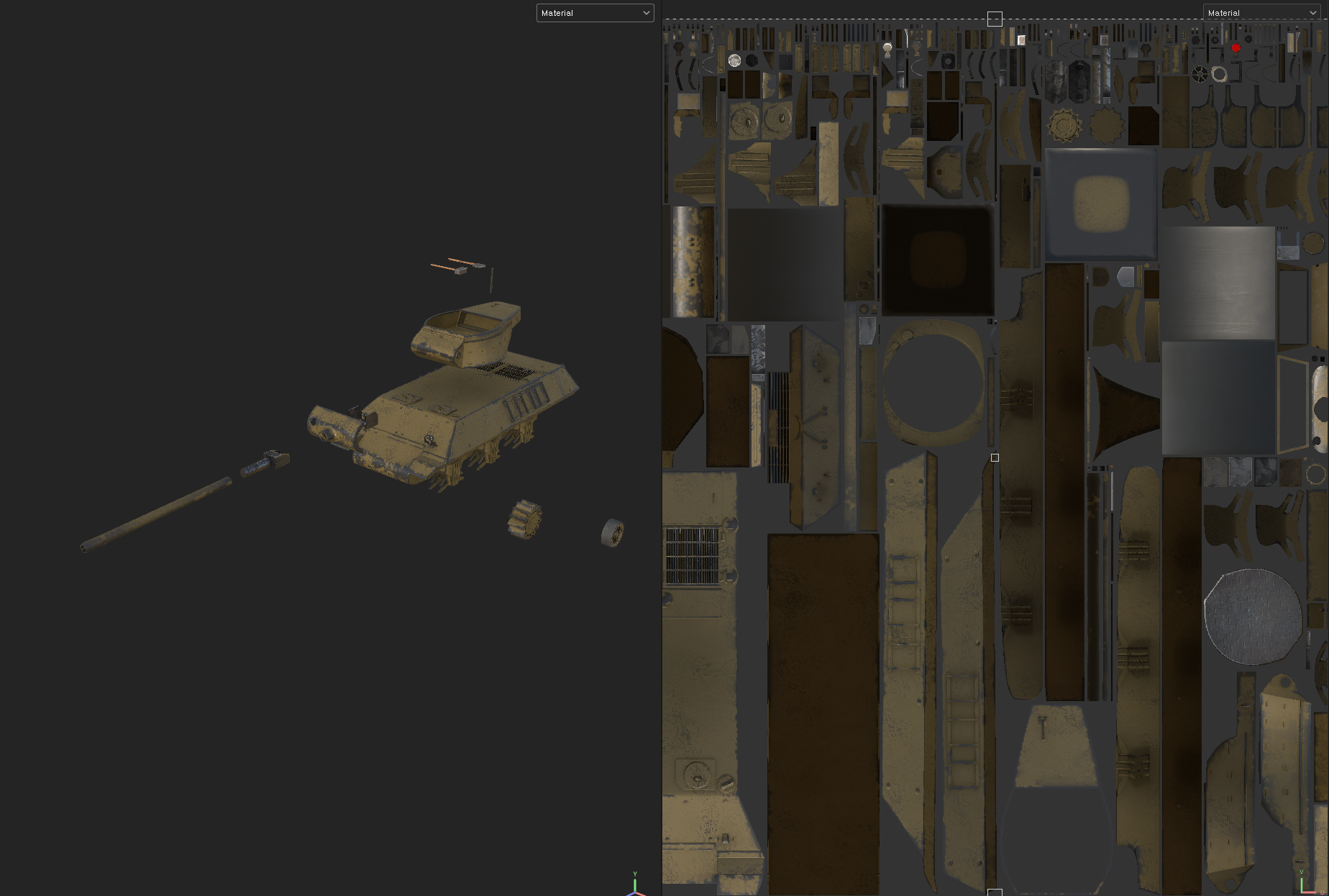The image size is (1329, 896).
Task: Click the engine grille on the hull rear deck
Action: 512,372
